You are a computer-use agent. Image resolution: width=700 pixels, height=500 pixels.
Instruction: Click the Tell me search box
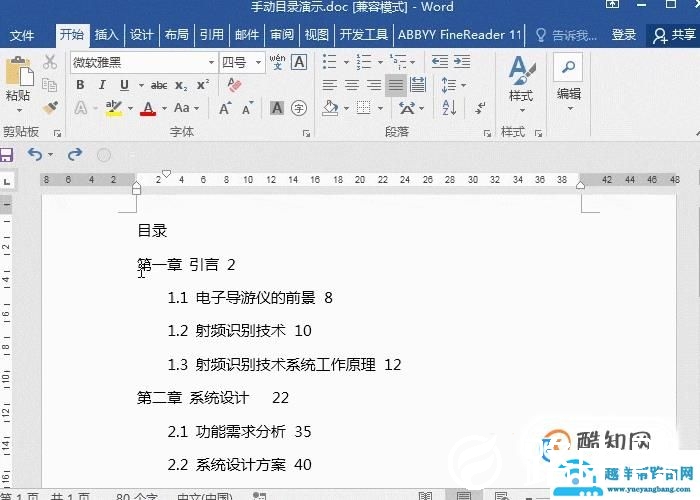pyautogui.click(x=566, y=35)
